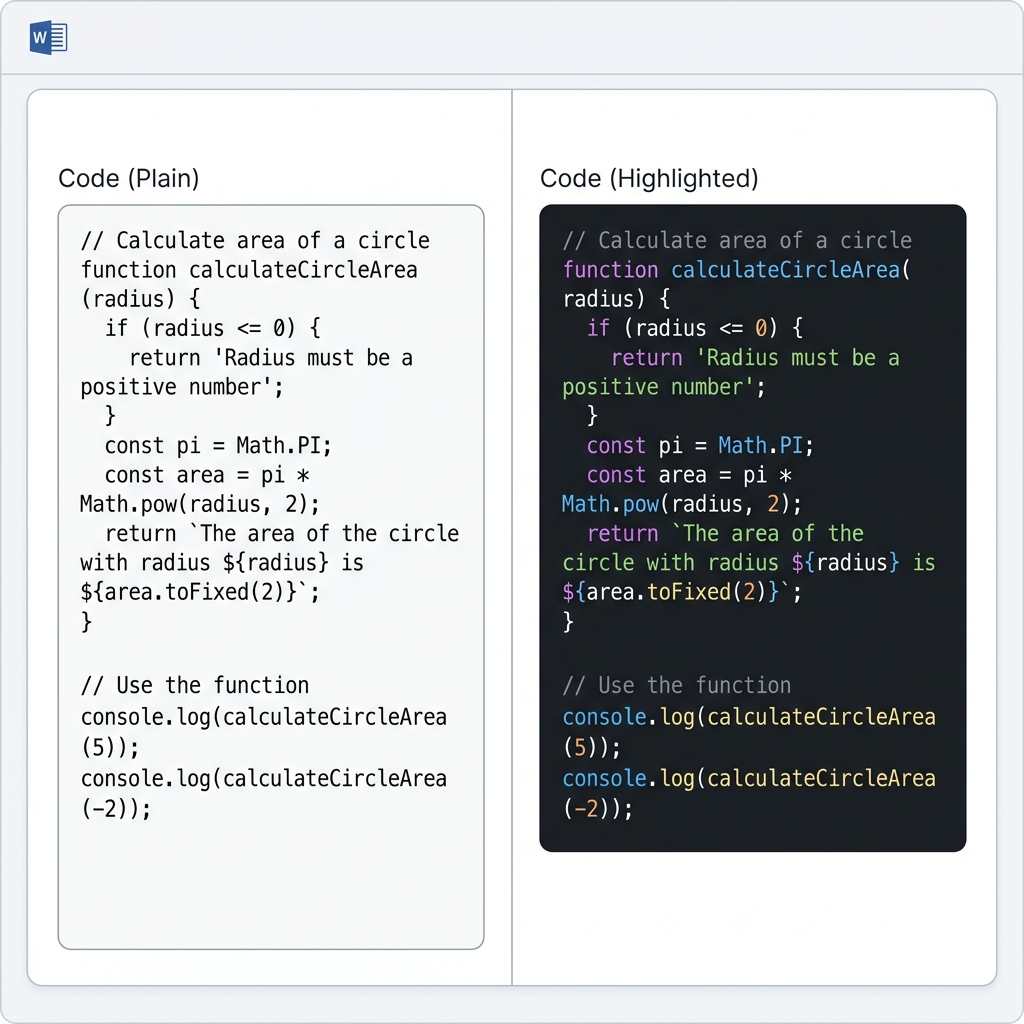
Task: Click "(-2));" line in the plain code
Action: tap(116, 809)
